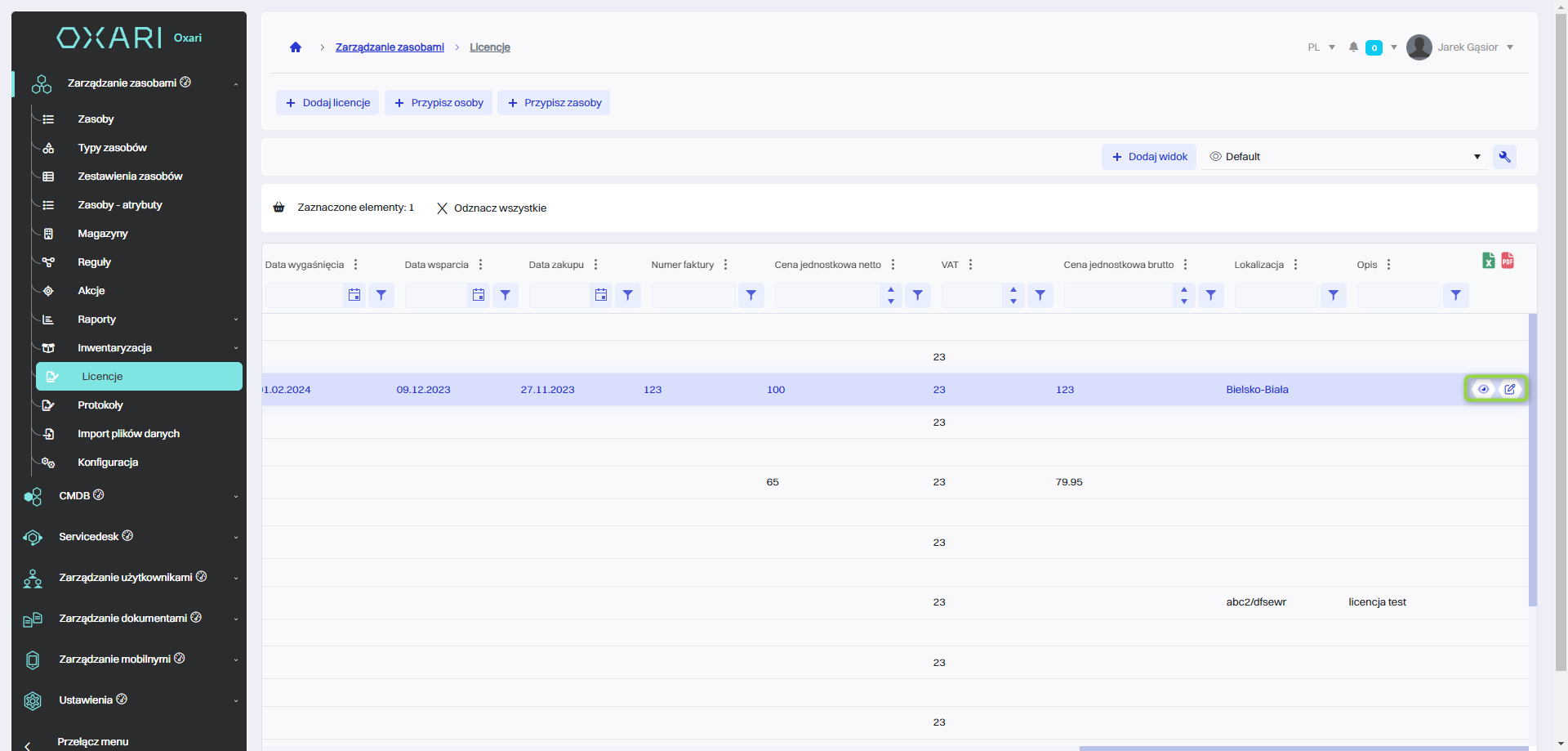Export the table to Excel
1568x751 pixels.
1488,261
